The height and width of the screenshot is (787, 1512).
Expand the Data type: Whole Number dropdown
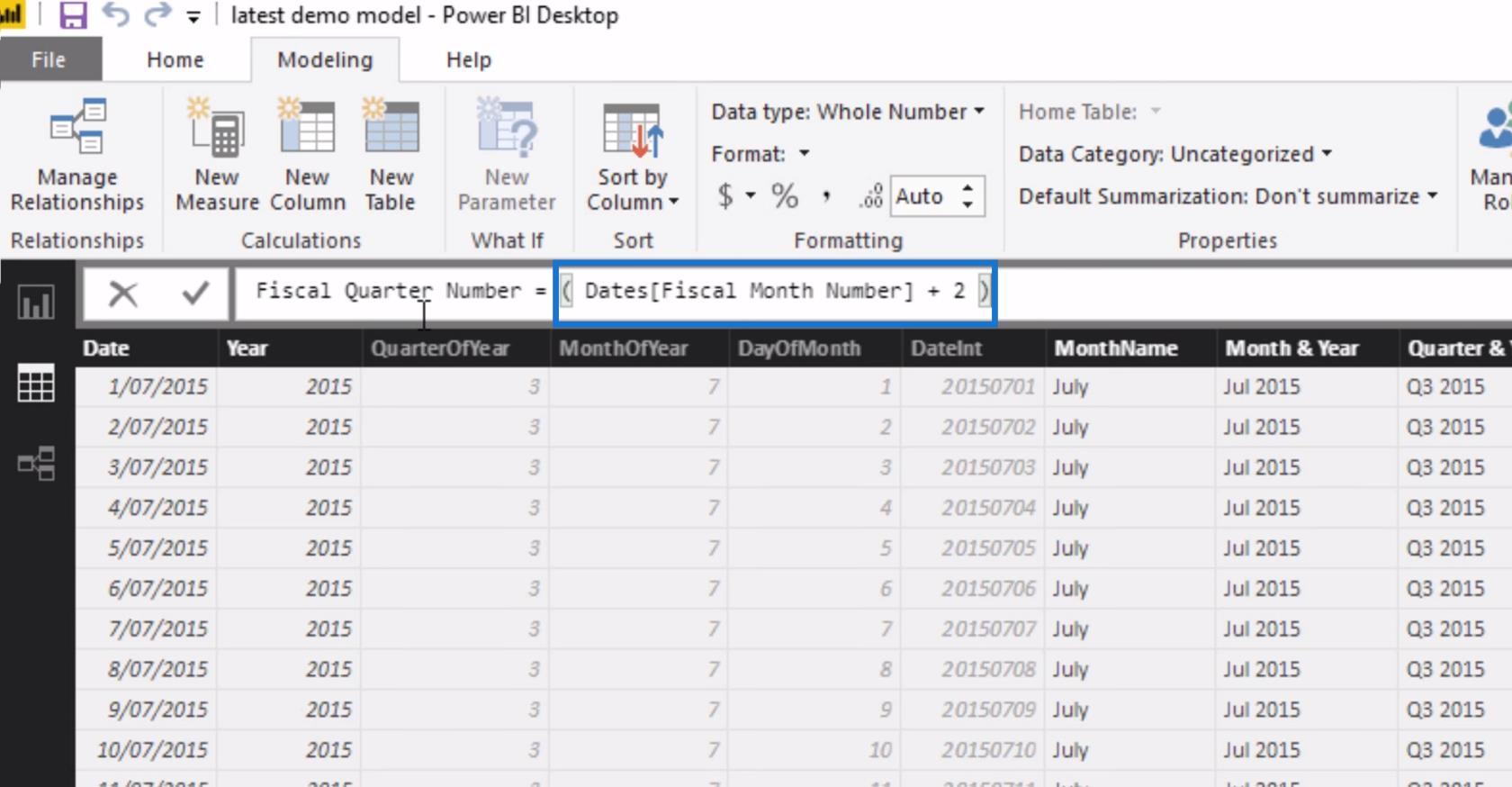coord(848,112)
